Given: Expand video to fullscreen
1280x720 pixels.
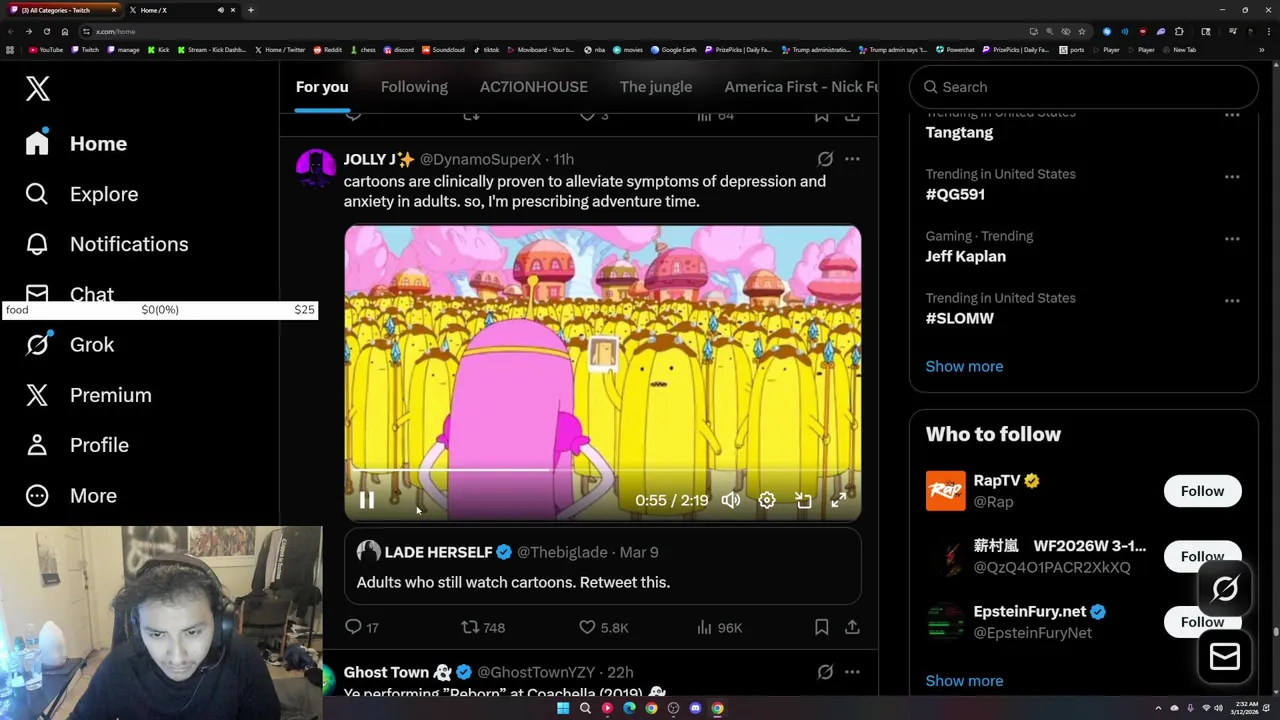Looking at the screenshot, I should click(839, 500).
